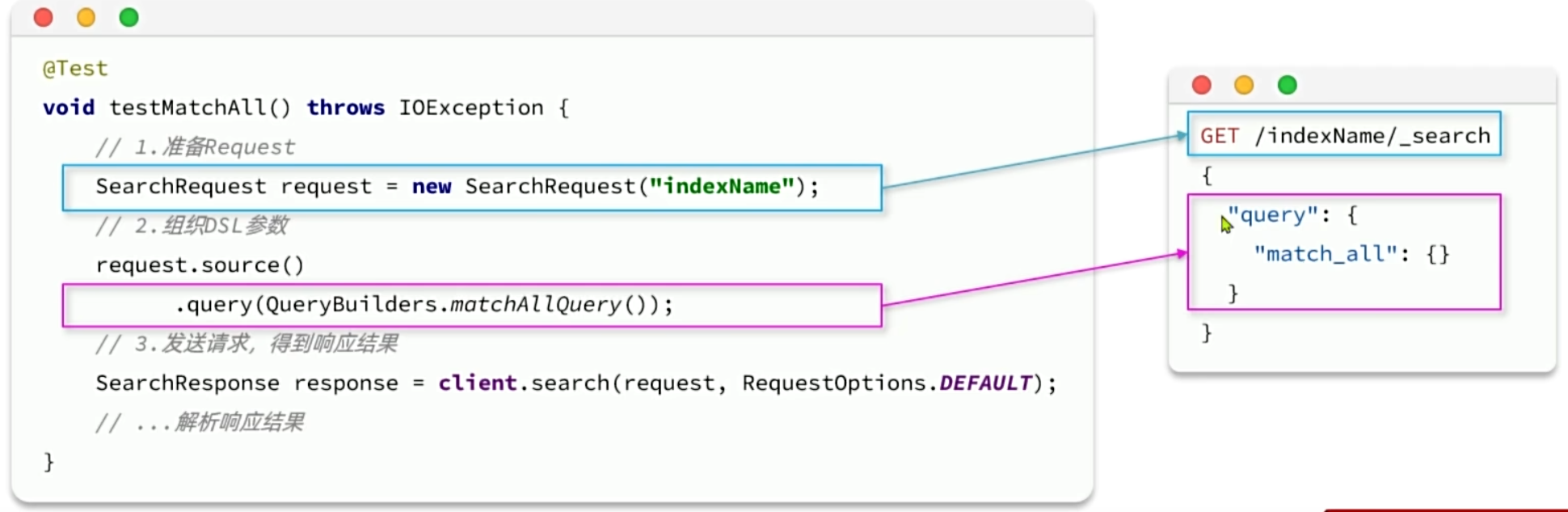Select the "match_all" key in the JSON
The width and height of the screenshot is (1568, 512).
1325,254
